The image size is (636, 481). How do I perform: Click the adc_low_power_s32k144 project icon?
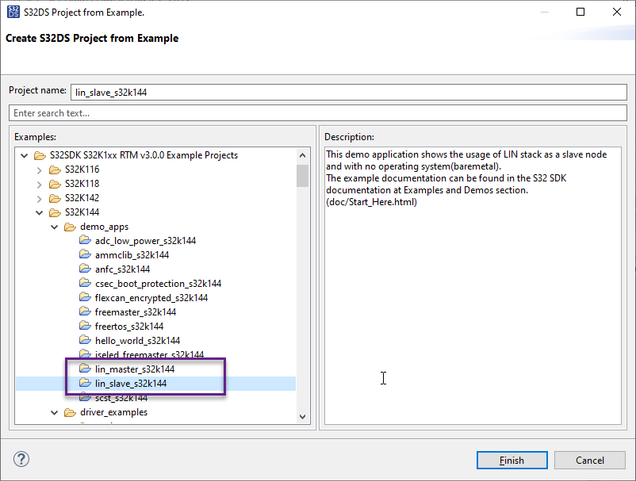85,240
